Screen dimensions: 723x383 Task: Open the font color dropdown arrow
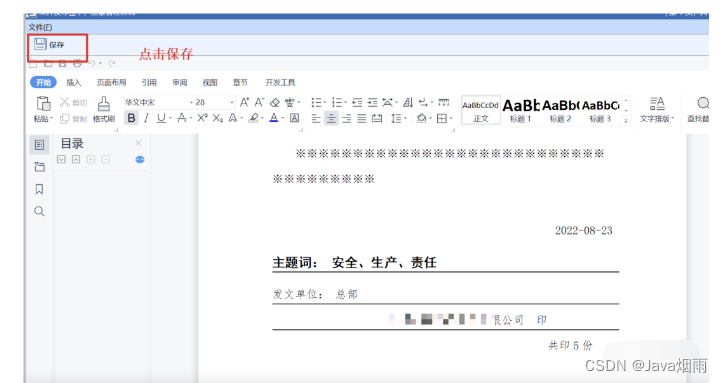(283, 118)
